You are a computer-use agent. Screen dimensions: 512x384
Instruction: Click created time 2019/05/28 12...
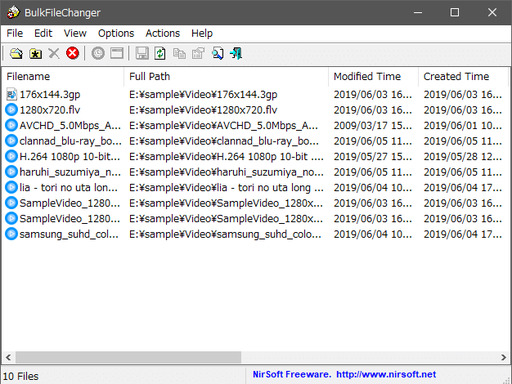pyautogui.click(x=463, y=156)
